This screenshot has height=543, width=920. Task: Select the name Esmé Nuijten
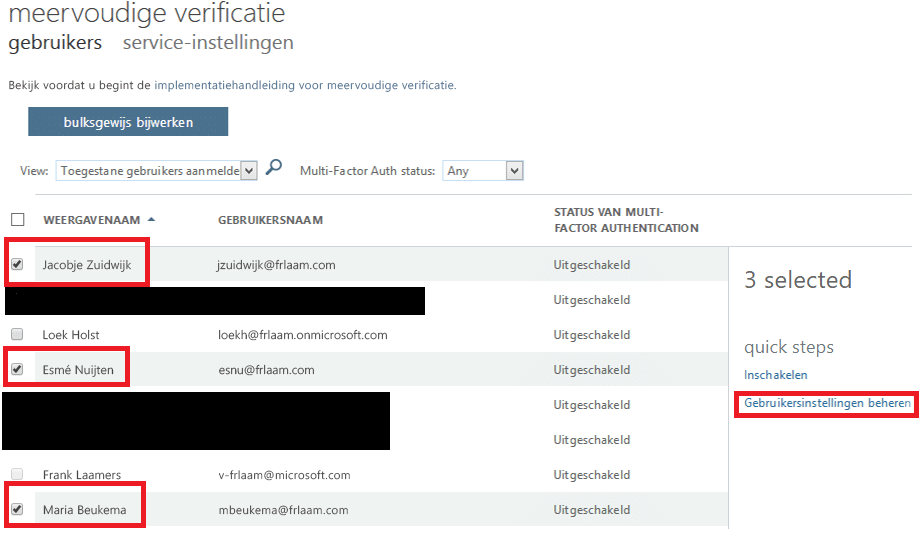[x=78, y=370]
